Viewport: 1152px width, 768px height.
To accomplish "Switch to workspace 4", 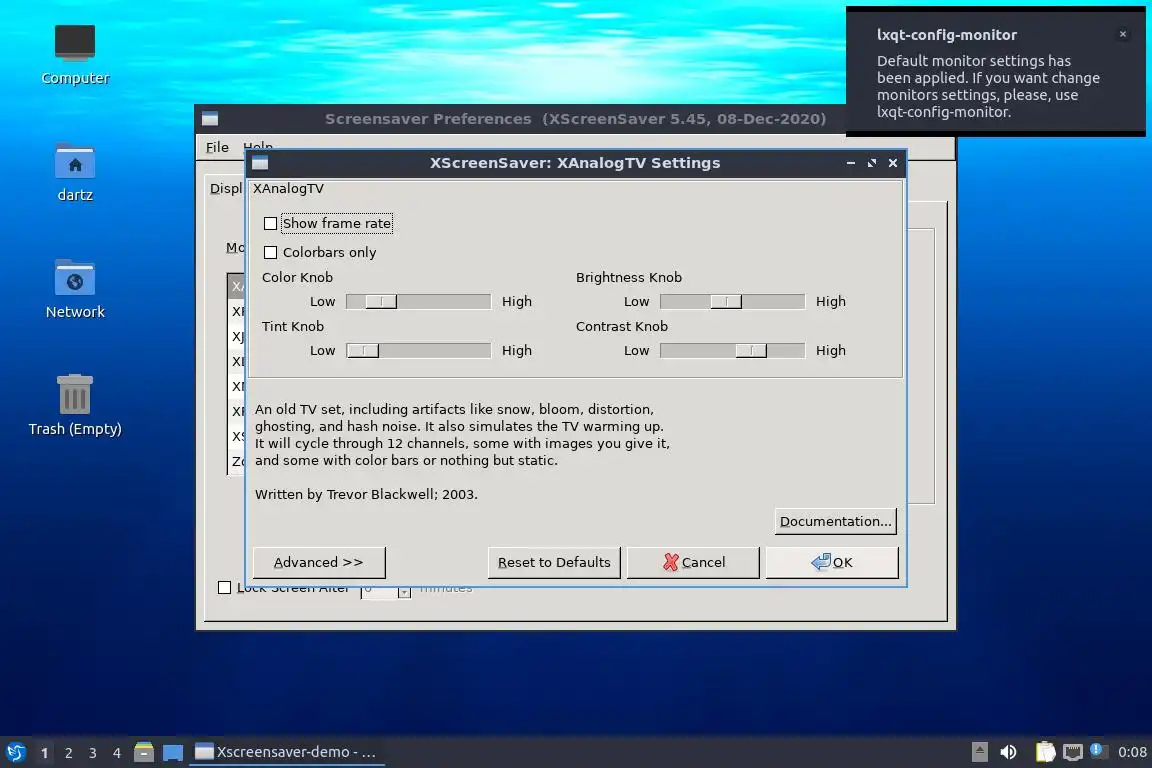I will coord(117,753).
